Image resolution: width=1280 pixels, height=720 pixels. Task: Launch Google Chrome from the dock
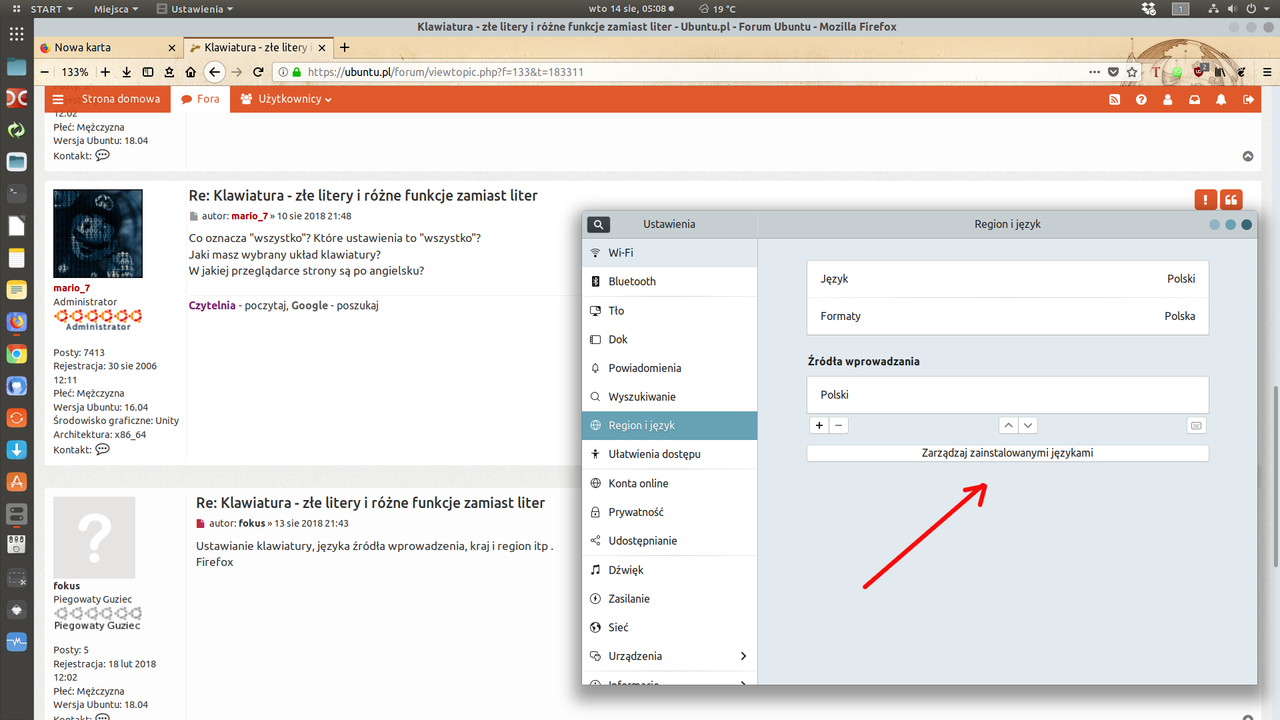(x=16, y=354)
